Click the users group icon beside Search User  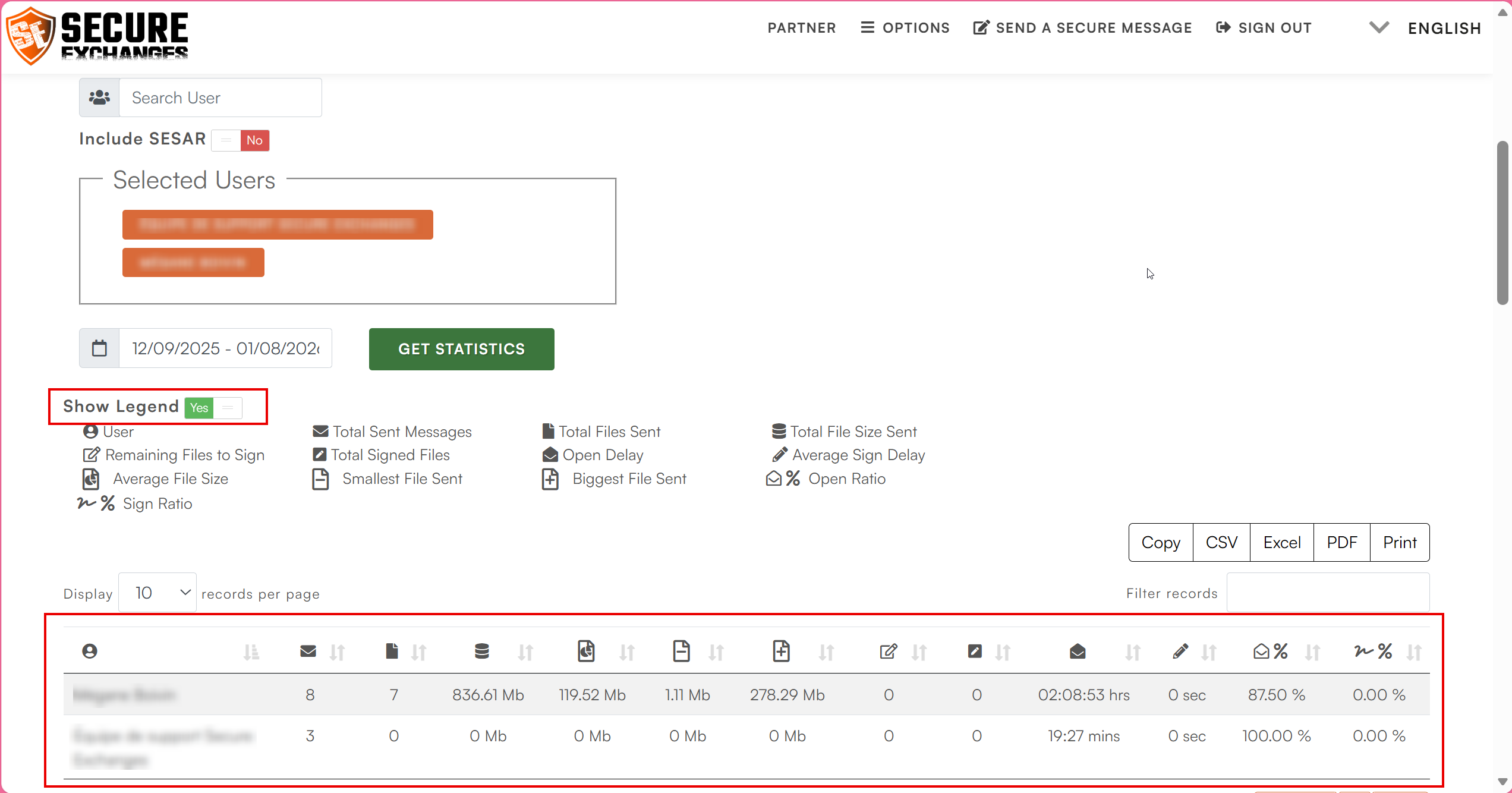pyautogui.click(x=99, y=97)
